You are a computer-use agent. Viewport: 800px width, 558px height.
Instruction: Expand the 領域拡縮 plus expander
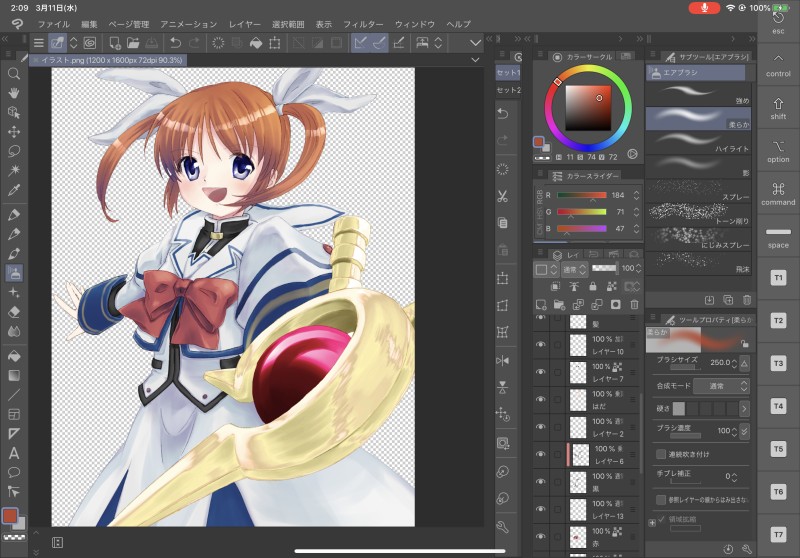pos(652,522)
